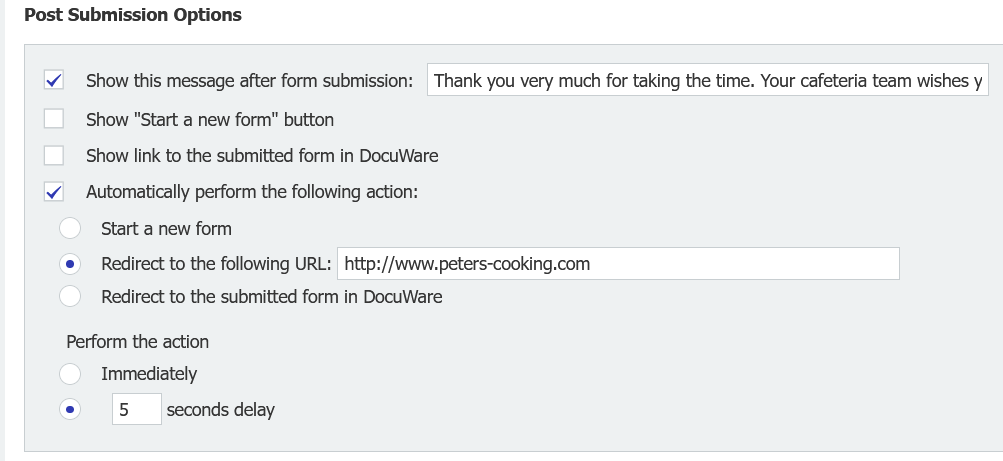Click the "seconds delay" label text

coord(220,409)
